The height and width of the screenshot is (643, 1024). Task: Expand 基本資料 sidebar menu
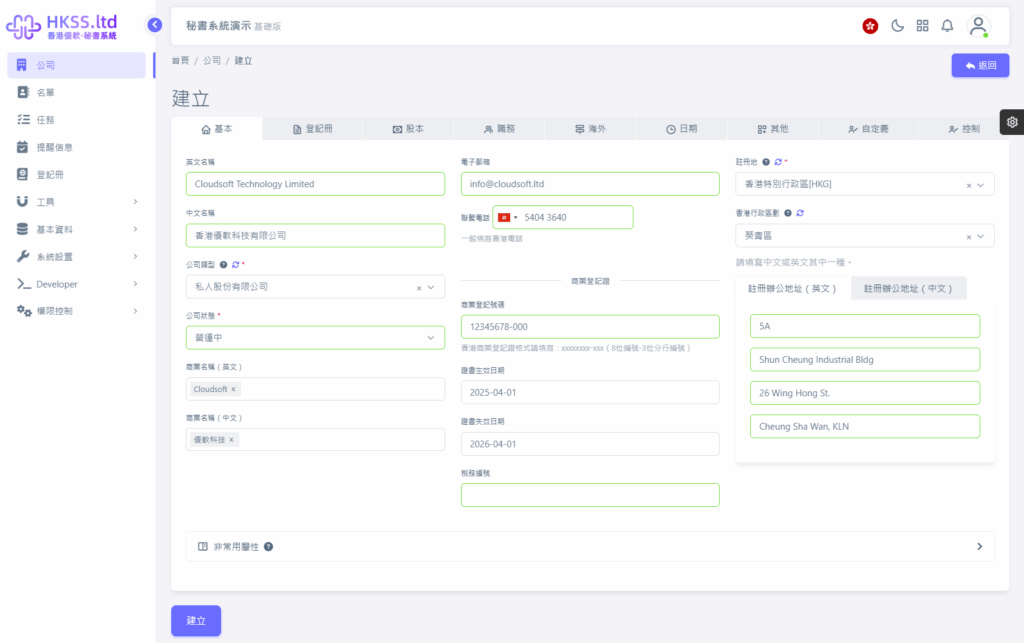coord(76,230)
